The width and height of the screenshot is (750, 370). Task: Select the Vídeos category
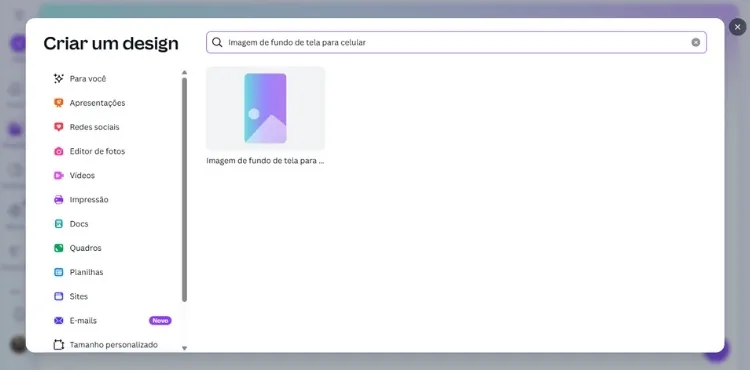click(x=82, y=175)
